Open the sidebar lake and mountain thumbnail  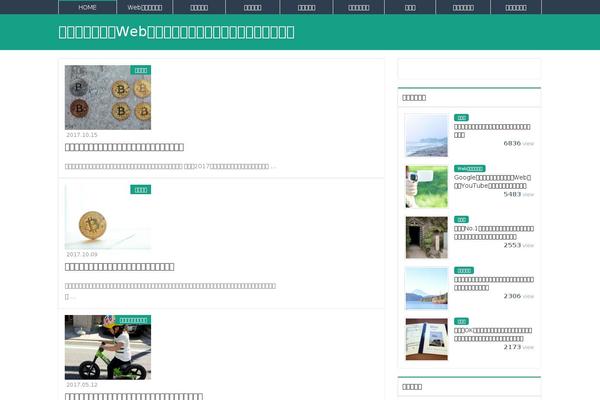pos(427,288)
